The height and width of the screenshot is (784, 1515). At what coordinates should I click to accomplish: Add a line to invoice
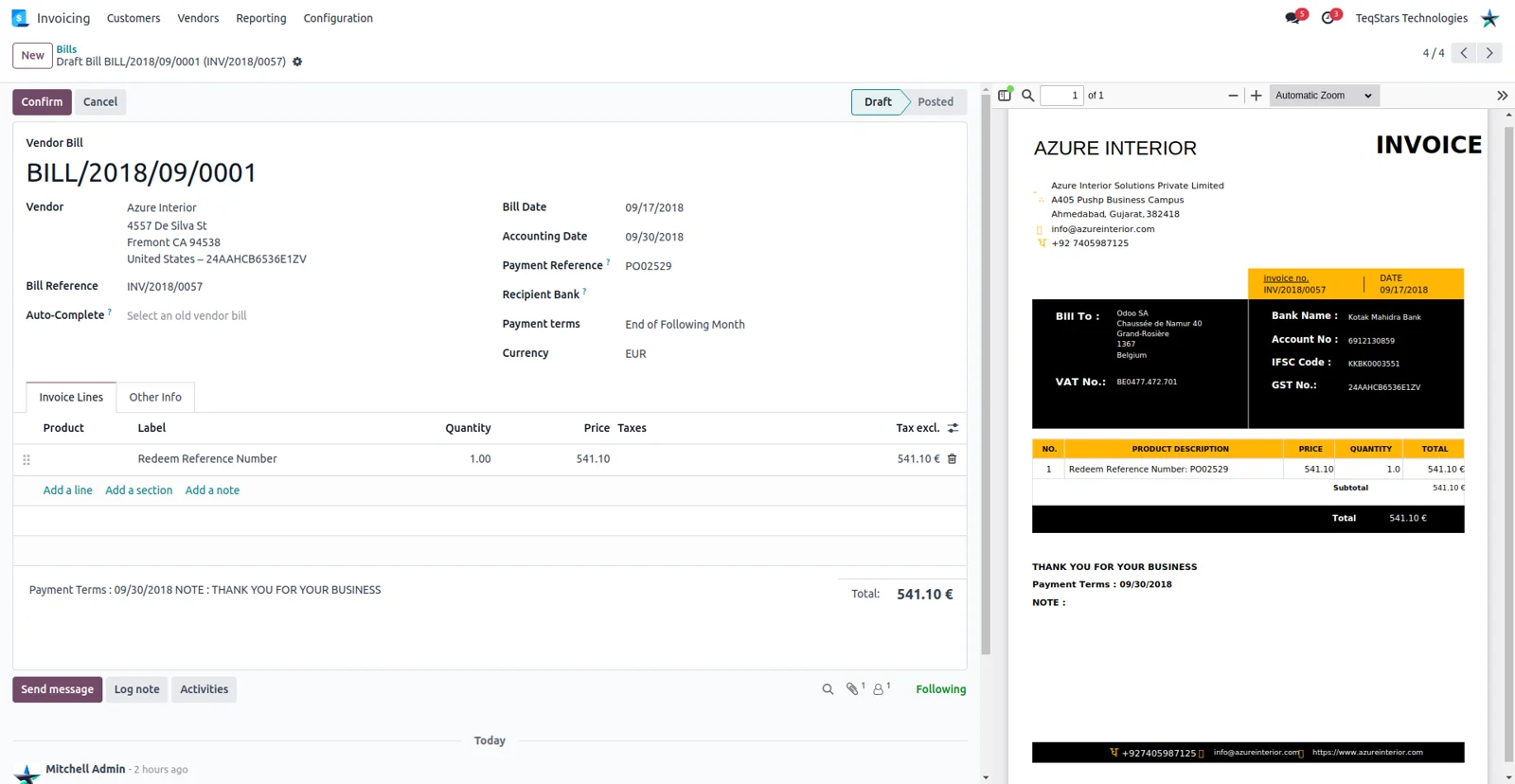click(x=68, y=490)
